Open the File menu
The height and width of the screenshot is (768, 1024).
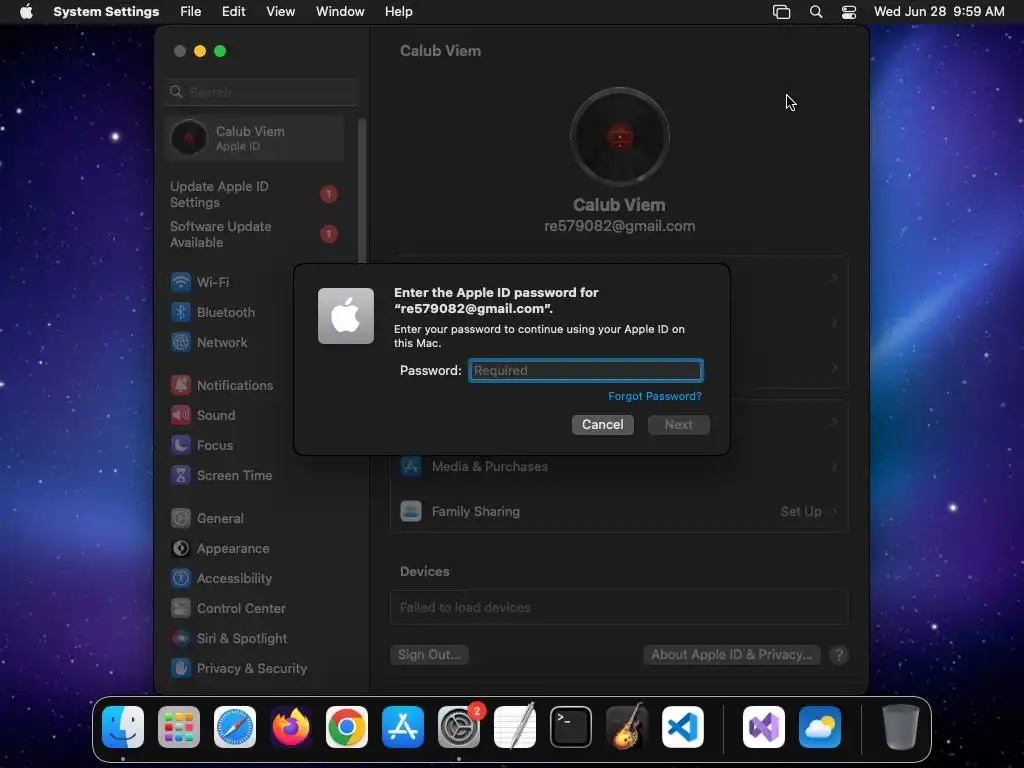191,12
